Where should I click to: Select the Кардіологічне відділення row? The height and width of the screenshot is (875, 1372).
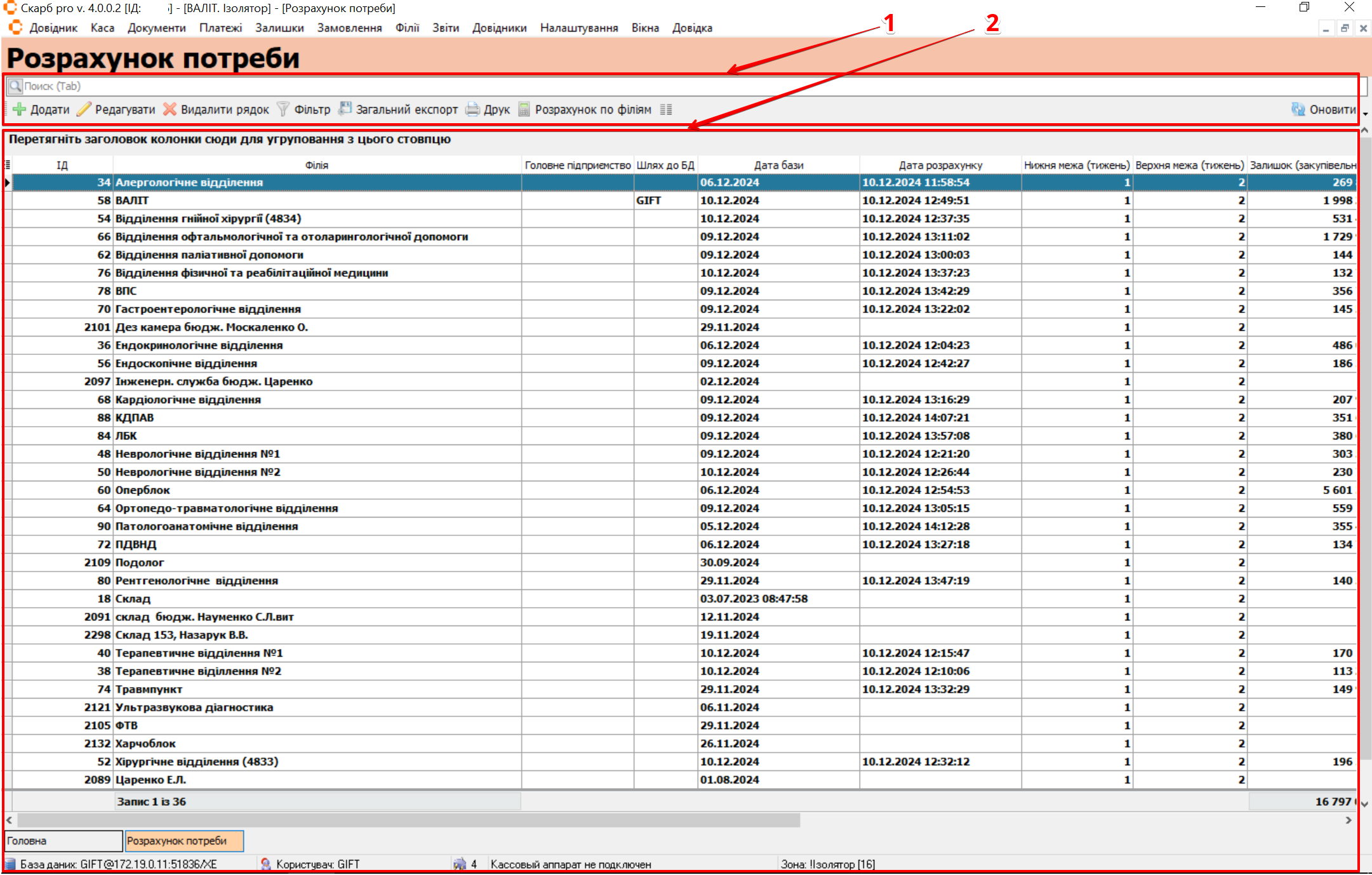[x=188, y=399]
